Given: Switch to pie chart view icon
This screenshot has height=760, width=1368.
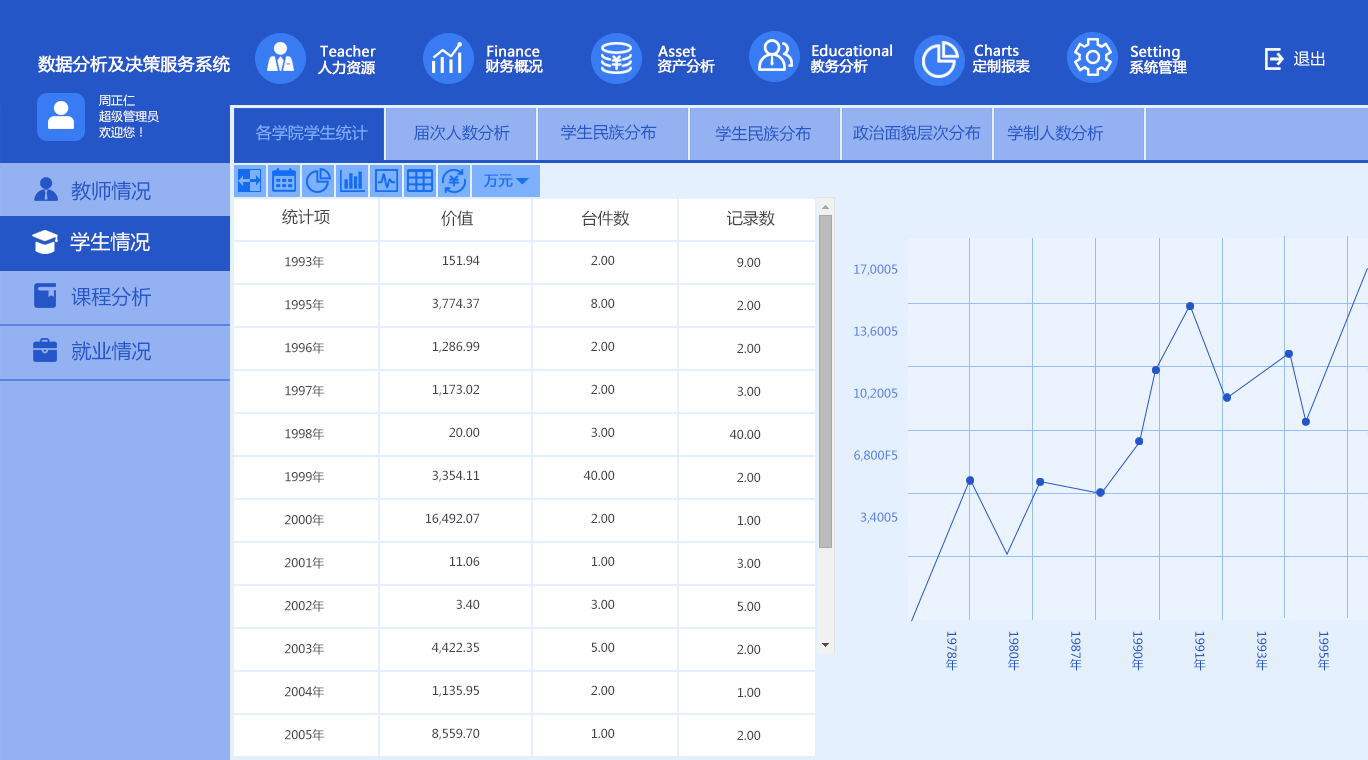Looking at the screenshot, I should click(318, 181).
